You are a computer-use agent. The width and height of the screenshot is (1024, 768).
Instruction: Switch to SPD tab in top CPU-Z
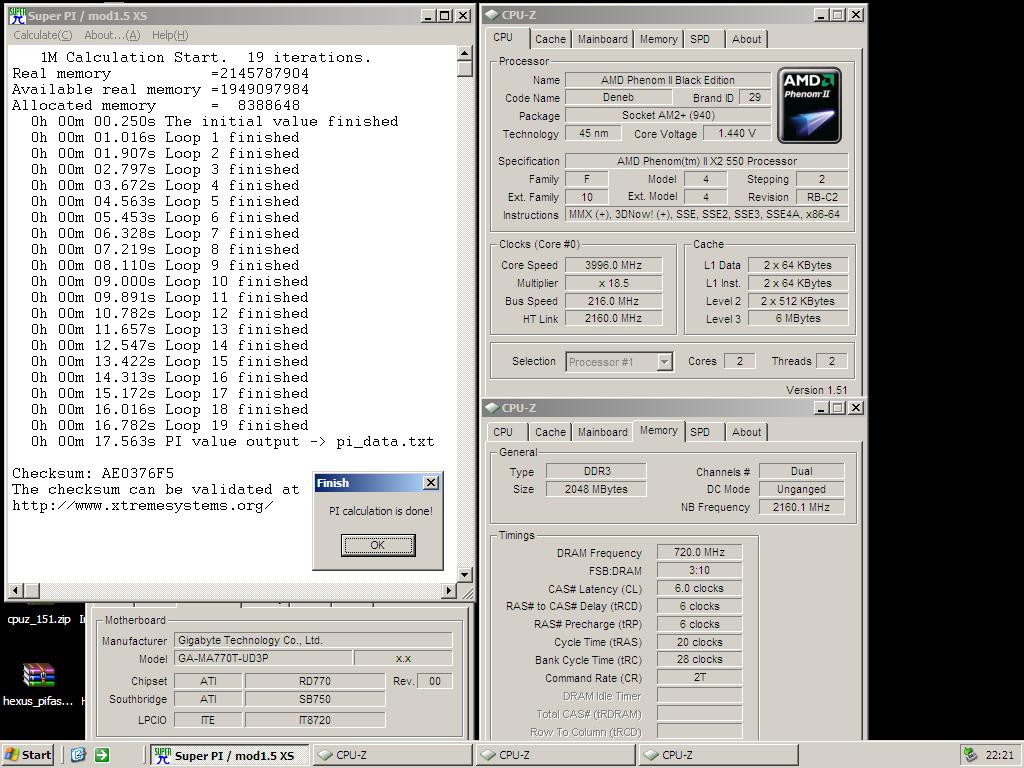pyautogui.click(x=700, y=39)
